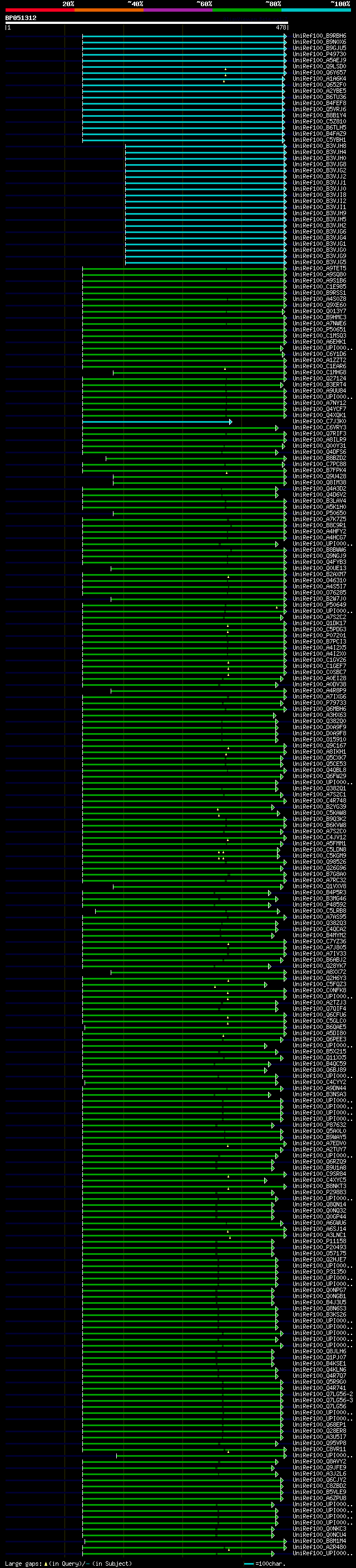Image resolution: width=356 pixels, height=1568 pixels.
Task: Click the UniRef100_A9TET5 hit label
Action: (x=319, y=269)
